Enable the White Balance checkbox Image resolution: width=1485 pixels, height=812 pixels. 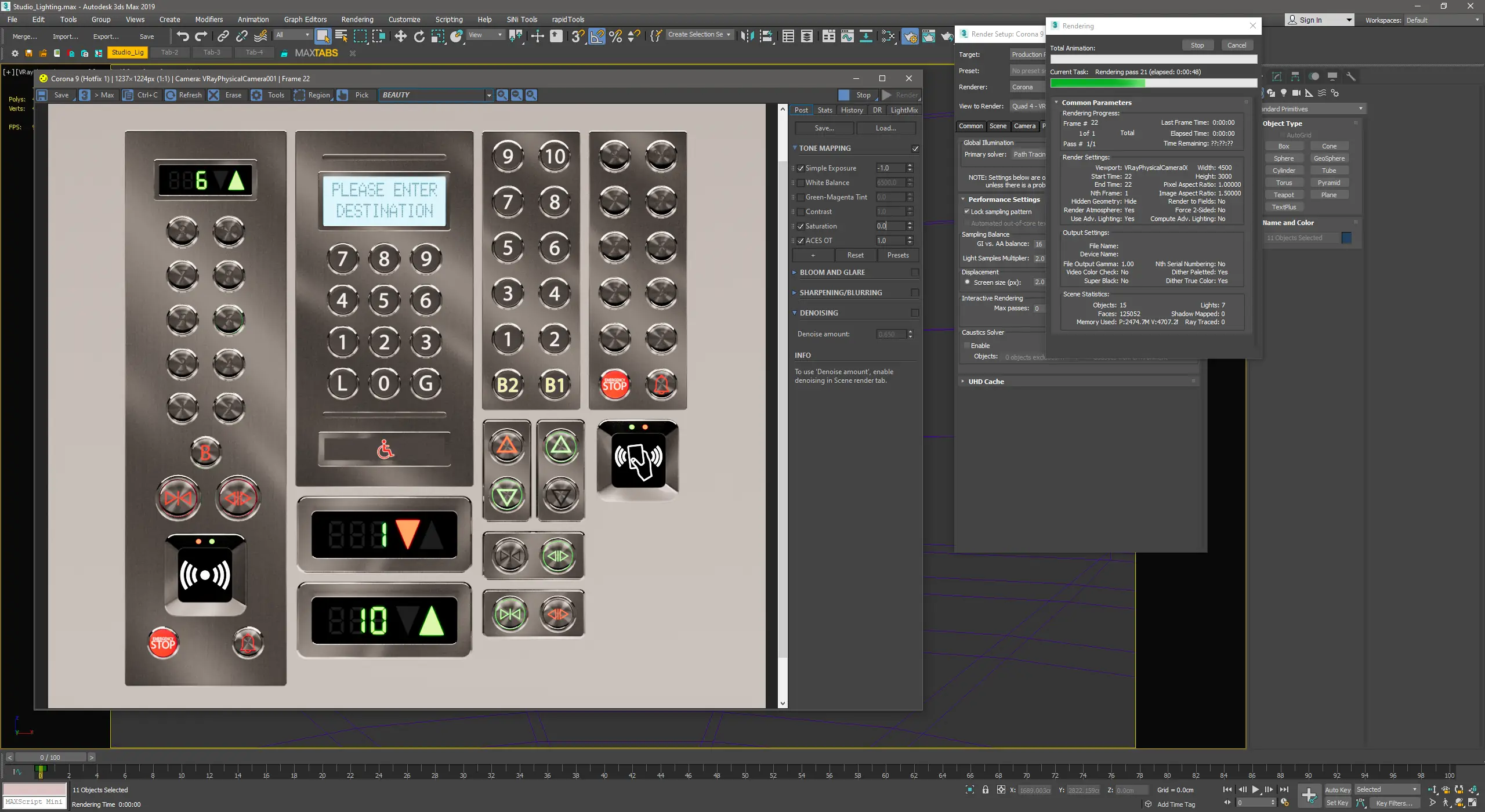click(801, 182)
